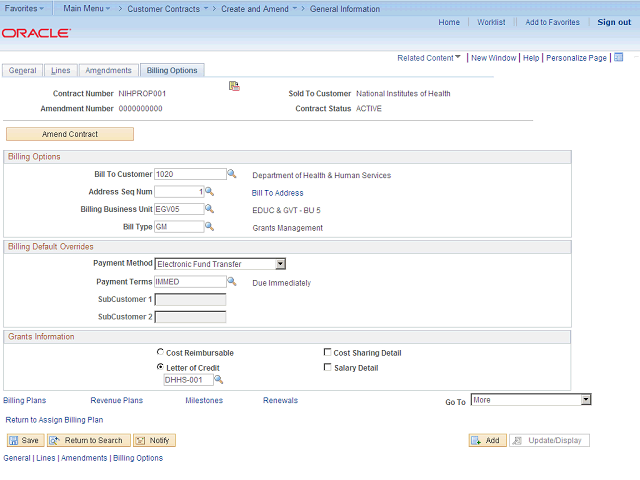
Task: Open the Revenue Plans link
Action: point(117,400)
